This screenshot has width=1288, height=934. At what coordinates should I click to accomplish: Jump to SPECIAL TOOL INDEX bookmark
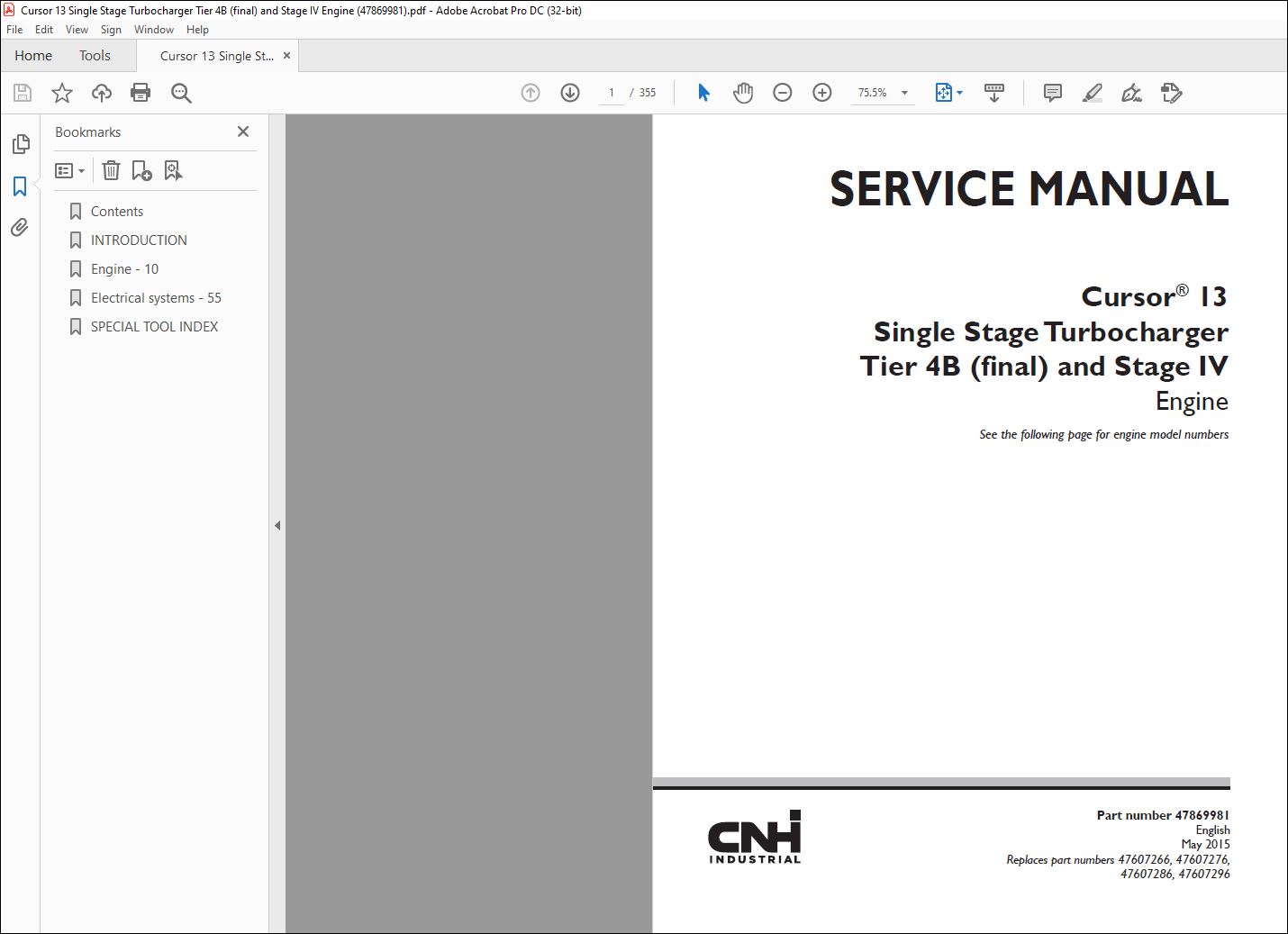click(x=154, y=327)
